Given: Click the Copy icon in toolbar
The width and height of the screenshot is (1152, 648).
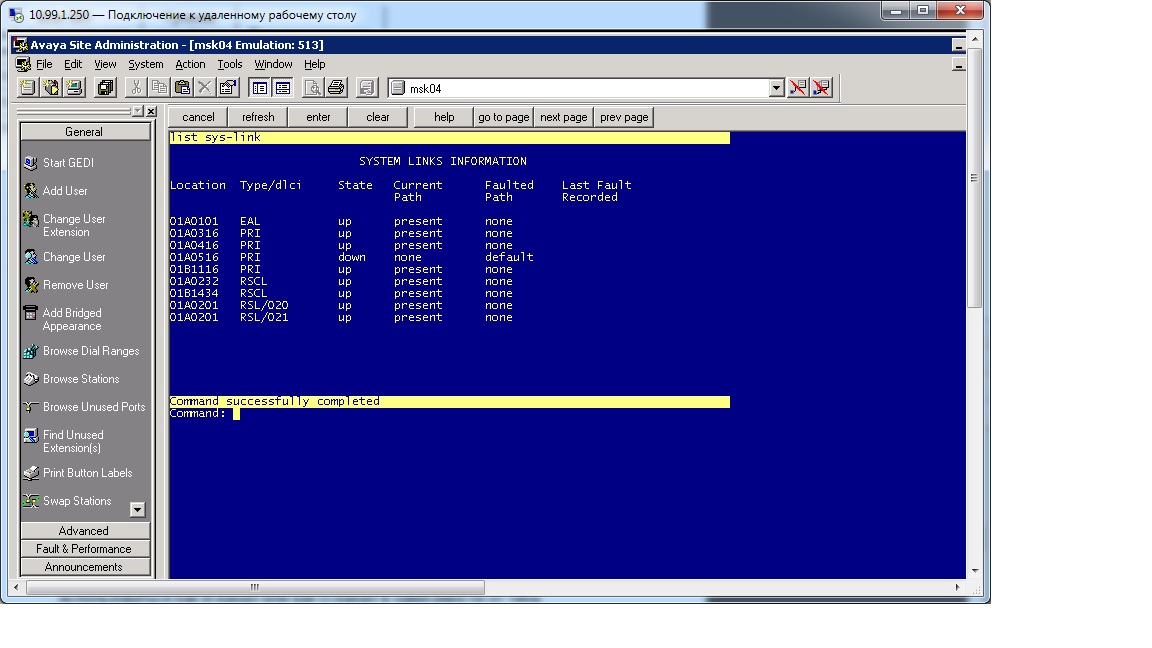Looking at the screenshot, I should (159, 88).
